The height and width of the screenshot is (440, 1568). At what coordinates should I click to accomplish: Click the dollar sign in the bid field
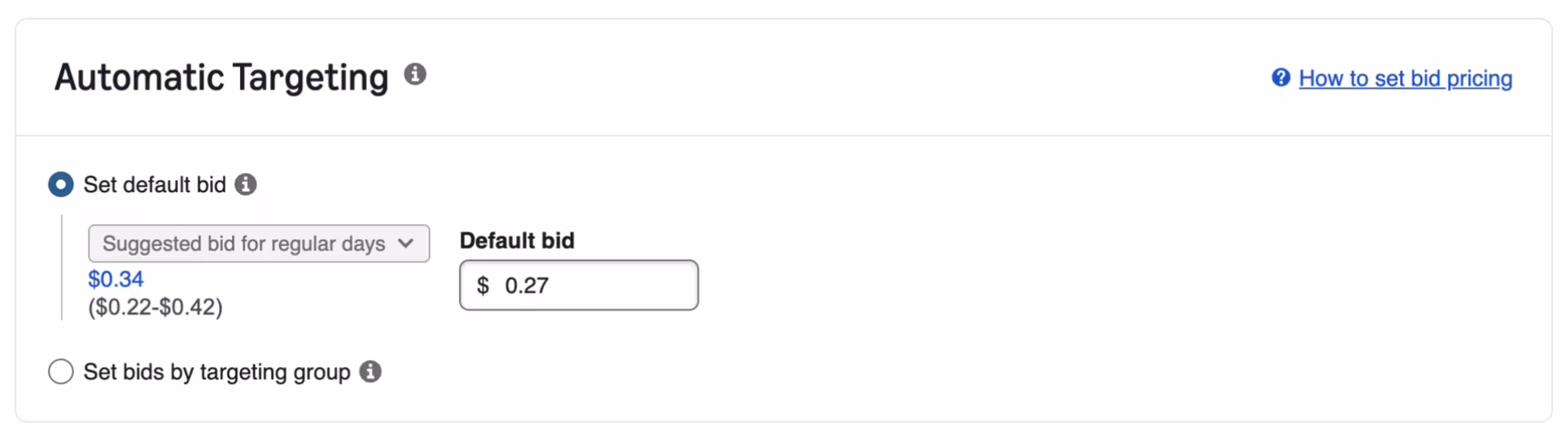pos(483,286)
